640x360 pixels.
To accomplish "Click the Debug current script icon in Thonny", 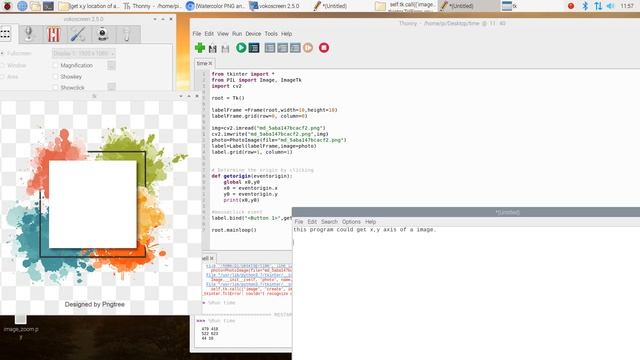I will (x=254, y=48).
